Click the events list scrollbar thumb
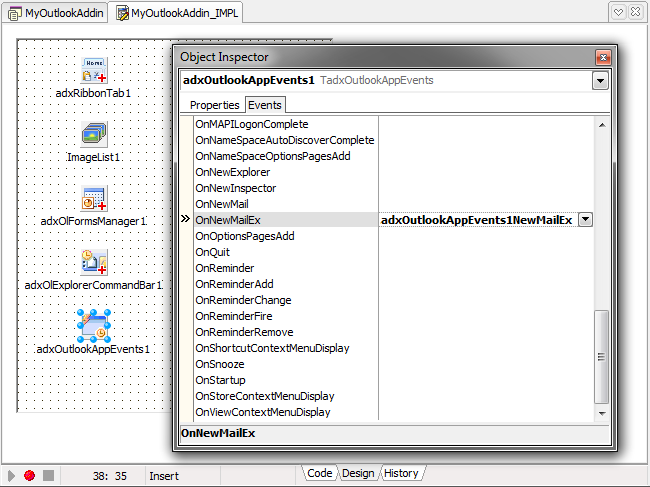Screen dimensions: 650x487 601,357
